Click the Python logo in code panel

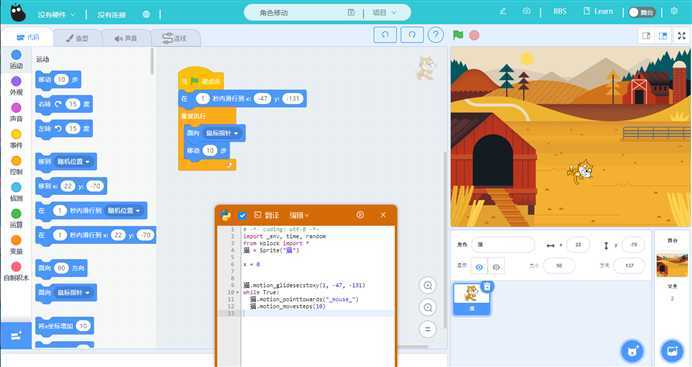tap(226, 215)
